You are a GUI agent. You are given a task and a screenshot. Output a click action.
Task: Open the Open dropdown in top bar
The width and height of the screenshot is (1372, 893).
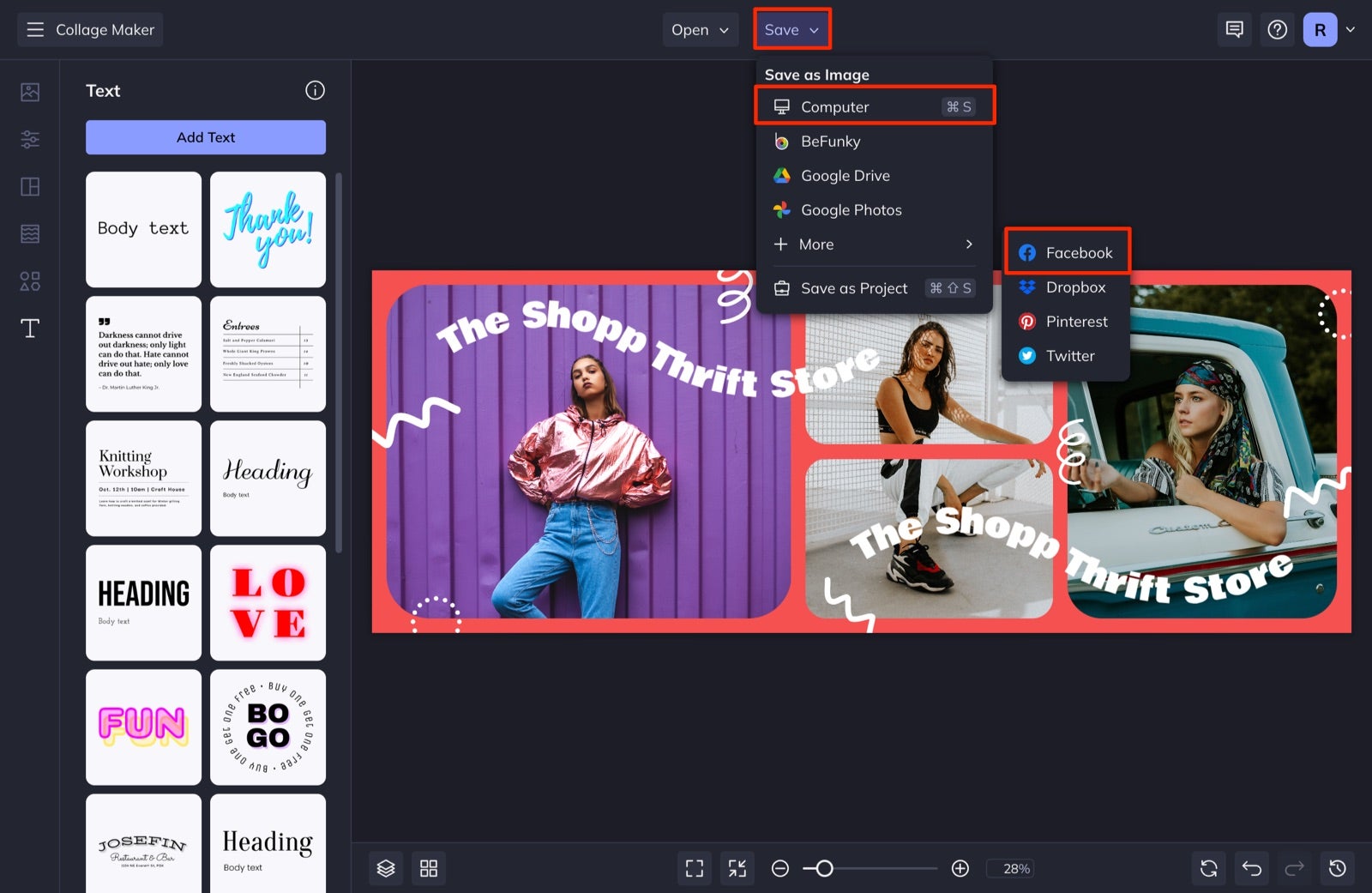tap(700, 29)
